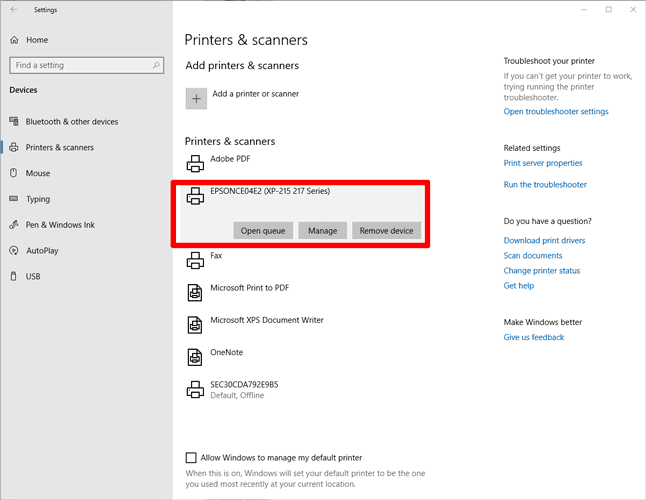Open troubleshooter settings link
The image size is (646, 500).
tap(556, 111)
